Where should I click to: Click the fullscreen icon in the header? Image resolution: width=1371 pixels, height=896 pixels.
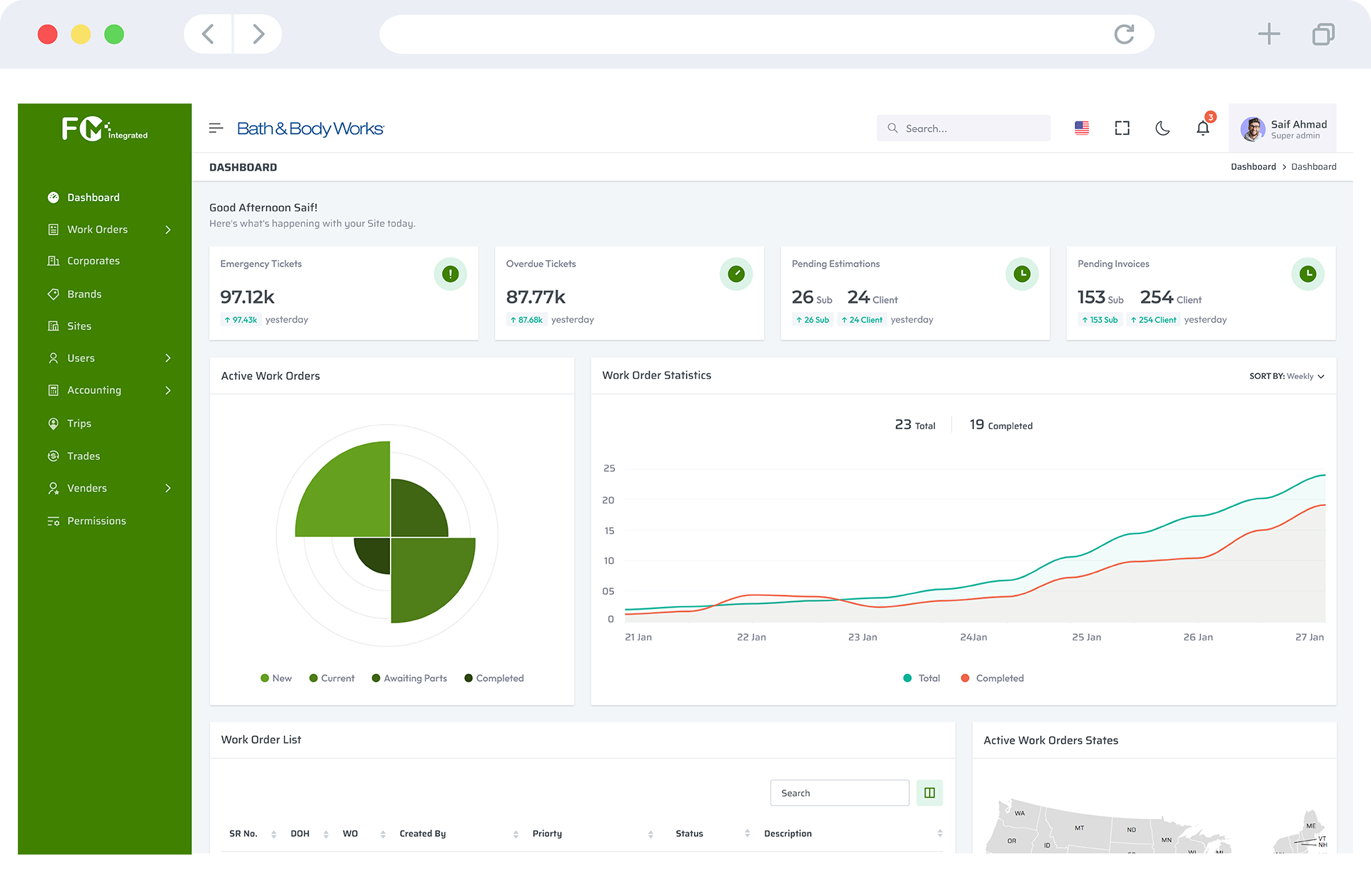tap(1122, 128)
